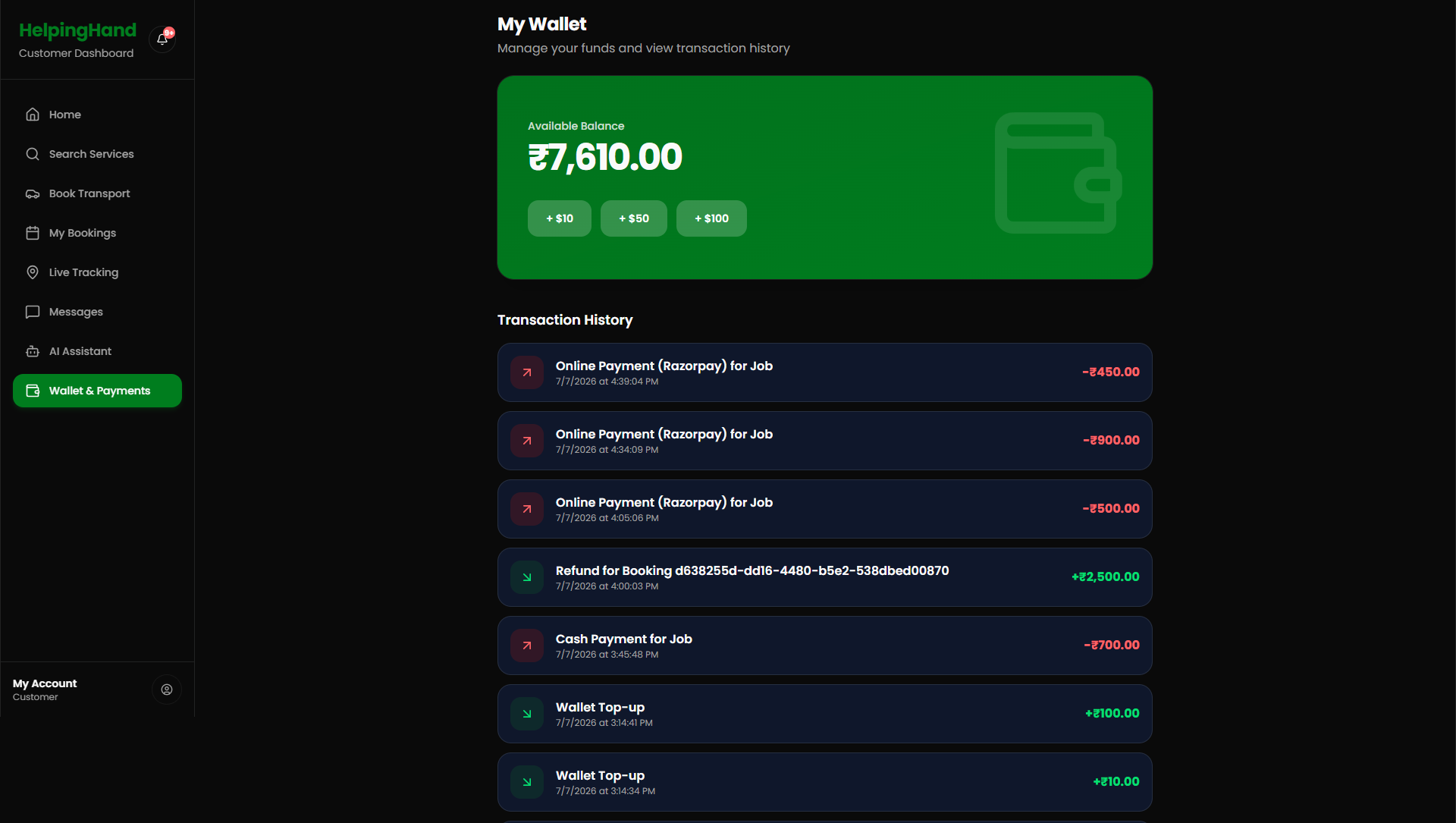Click the Customer Dashboard subtitle
Image resolution: width=1456 pixels, height=823 pixels.
tap(76, 53)
